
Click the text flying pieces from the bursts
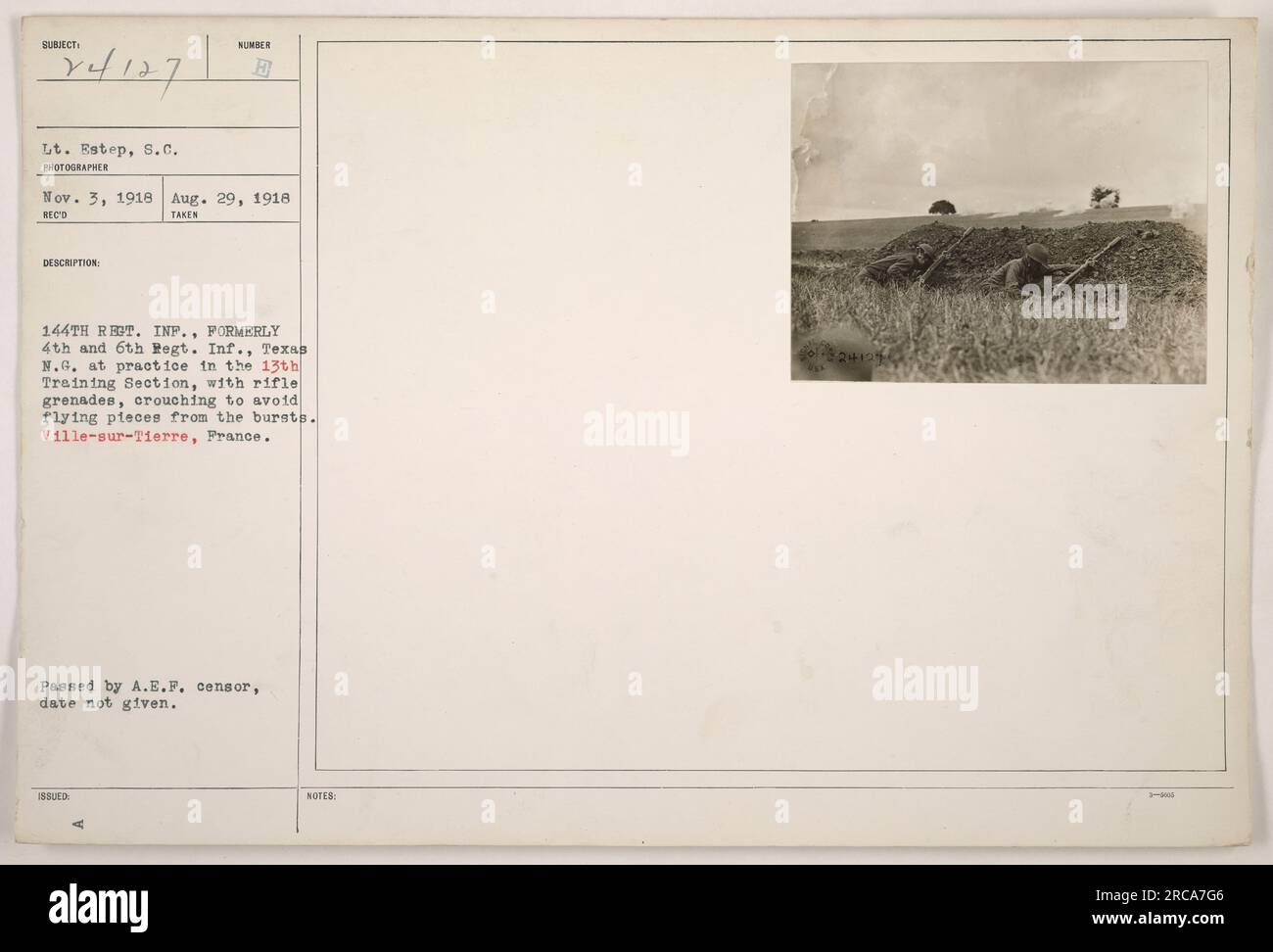click(178, 419)
